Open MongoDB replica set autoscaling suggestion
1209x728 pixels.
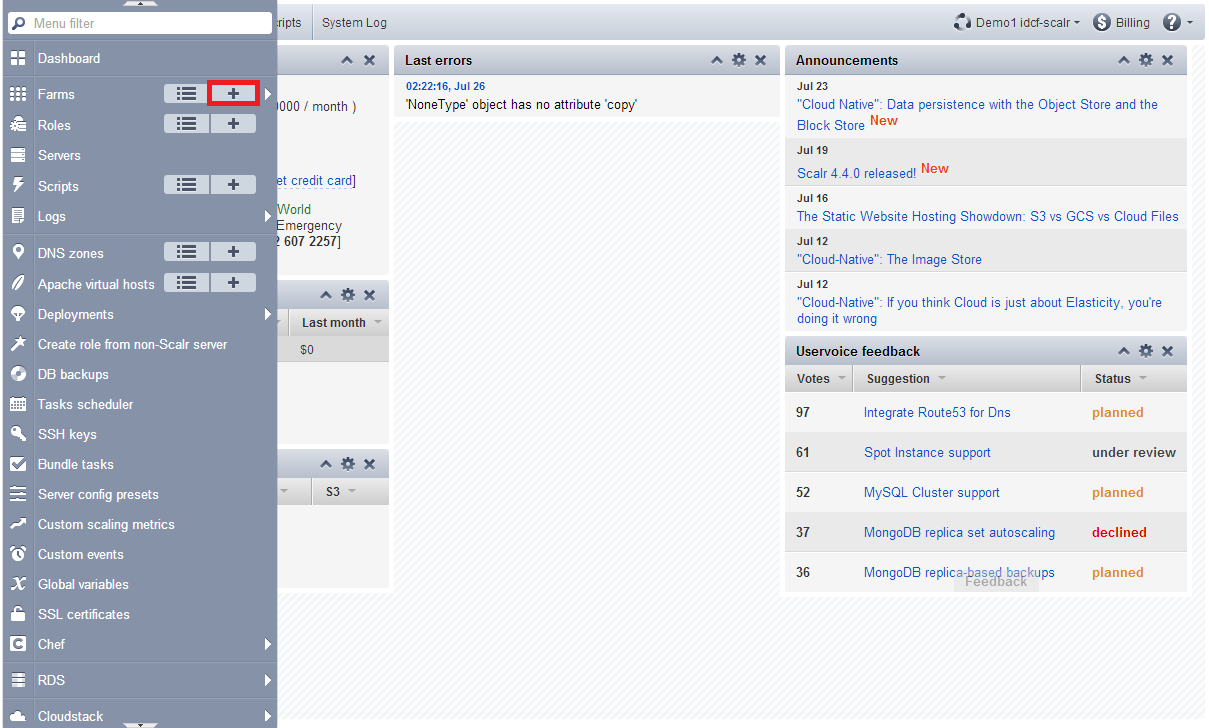click(959, 532)
